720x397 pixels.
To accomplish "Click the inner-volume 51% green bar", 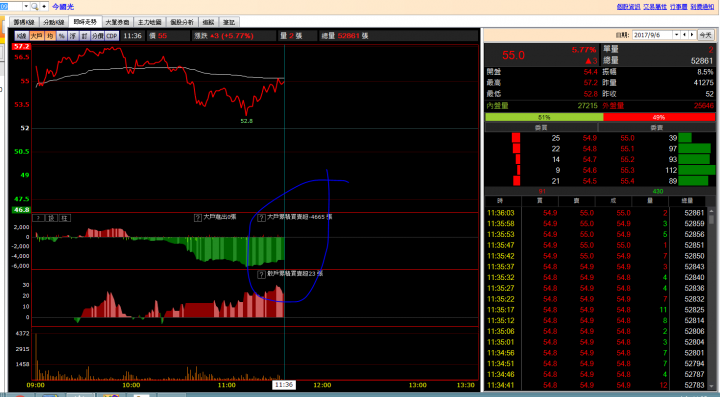I will point(544,117).
